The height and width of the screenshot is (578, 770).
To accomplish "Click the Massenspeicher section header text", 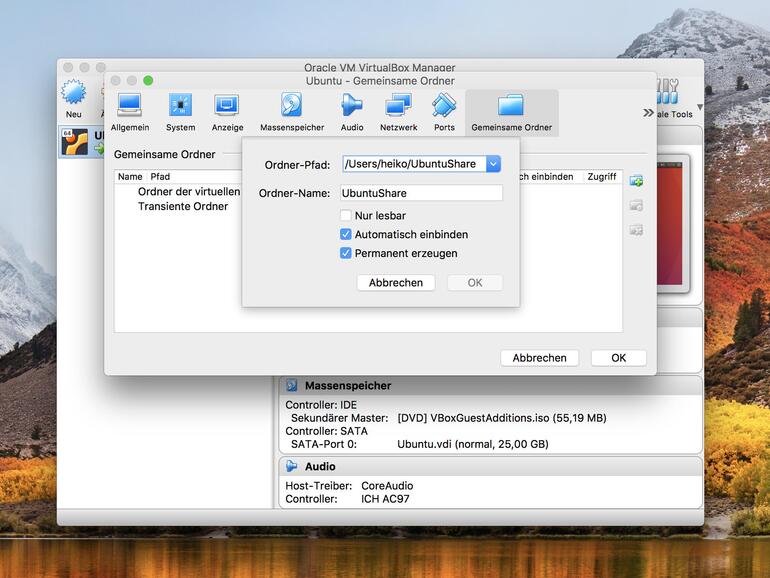I will pos(348,385).
